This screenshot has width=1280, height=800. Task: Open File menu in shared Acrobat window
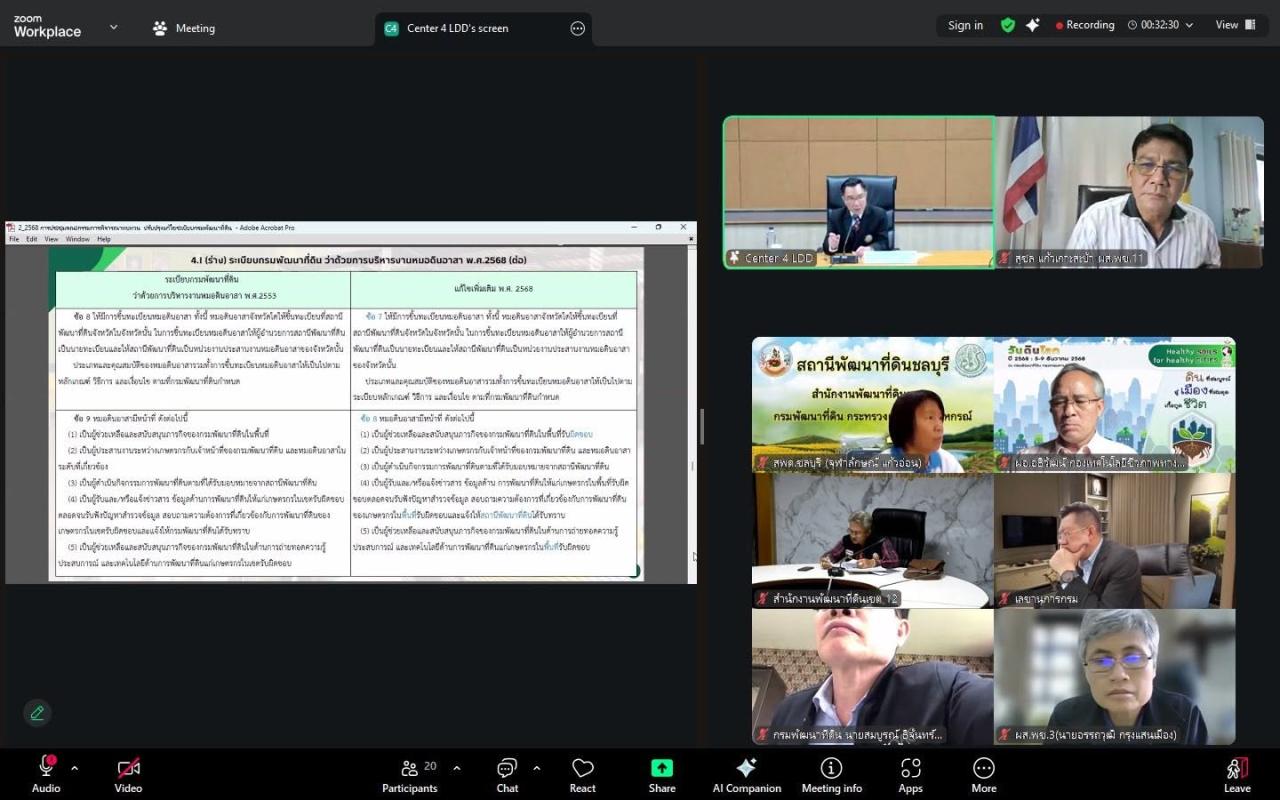pos(14,239)
